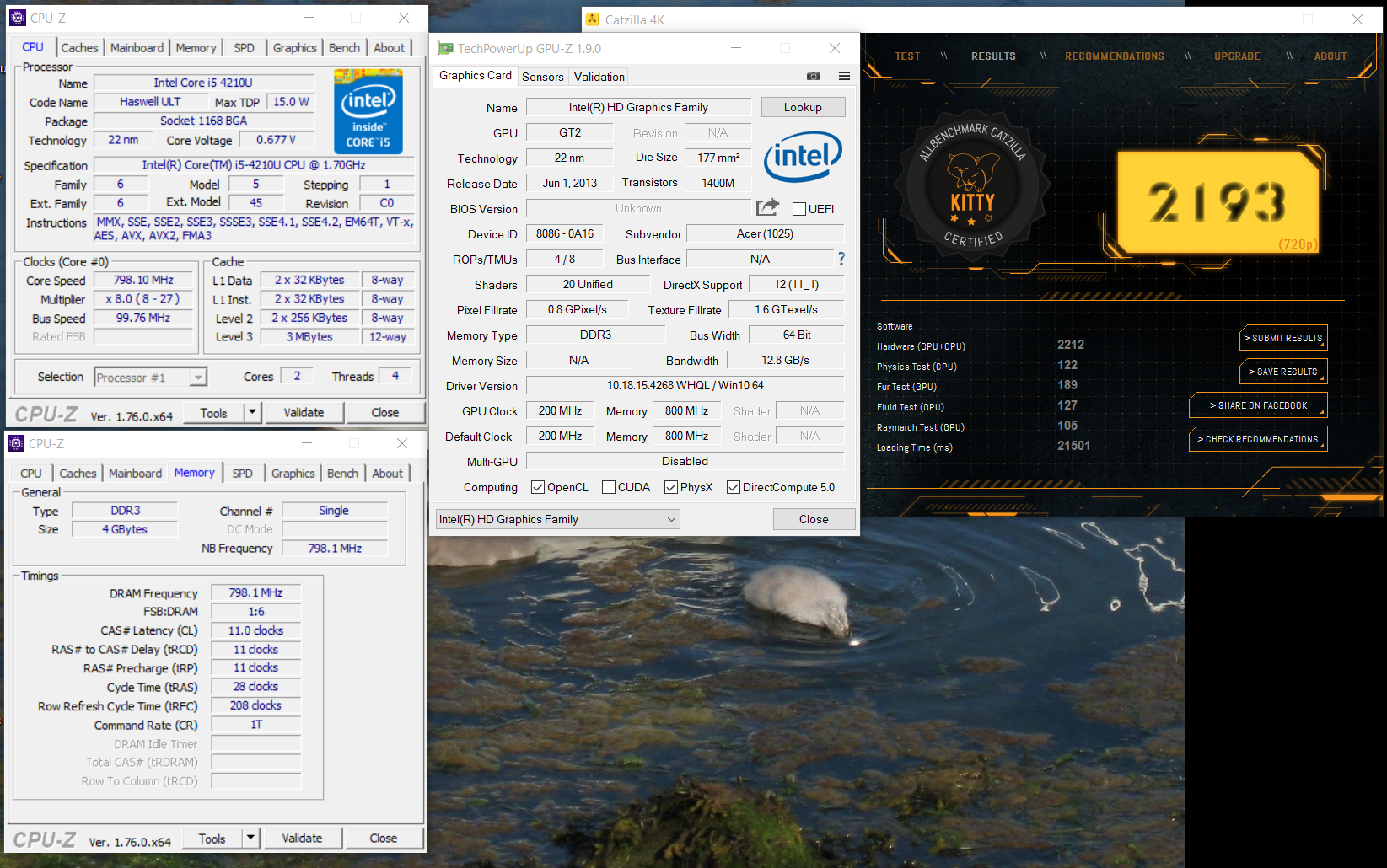Click the DRAM Frequency value 798.1 MHz

pos(255,592)
